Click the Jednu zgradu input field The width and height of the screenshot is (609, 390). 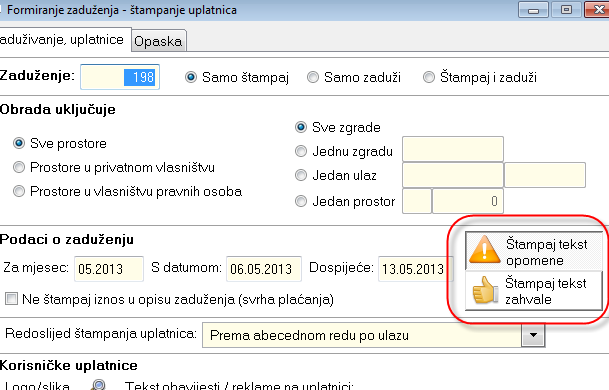(x=453, y=149)
